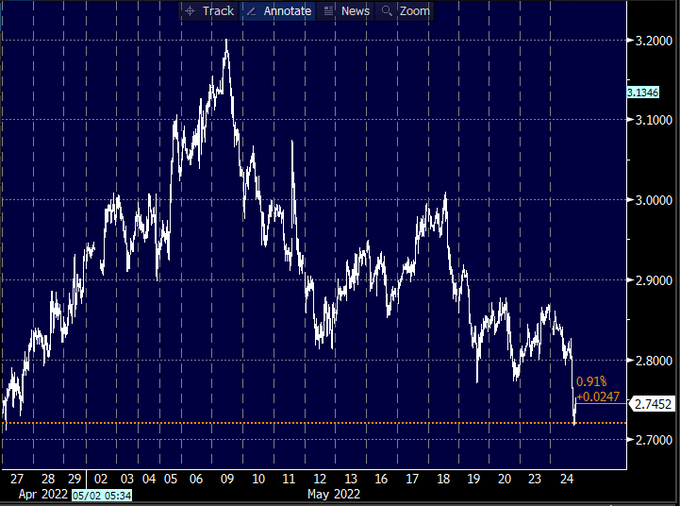680x506 pixels.
Task: Click the 24 date axis label
Action: [567, 479]
